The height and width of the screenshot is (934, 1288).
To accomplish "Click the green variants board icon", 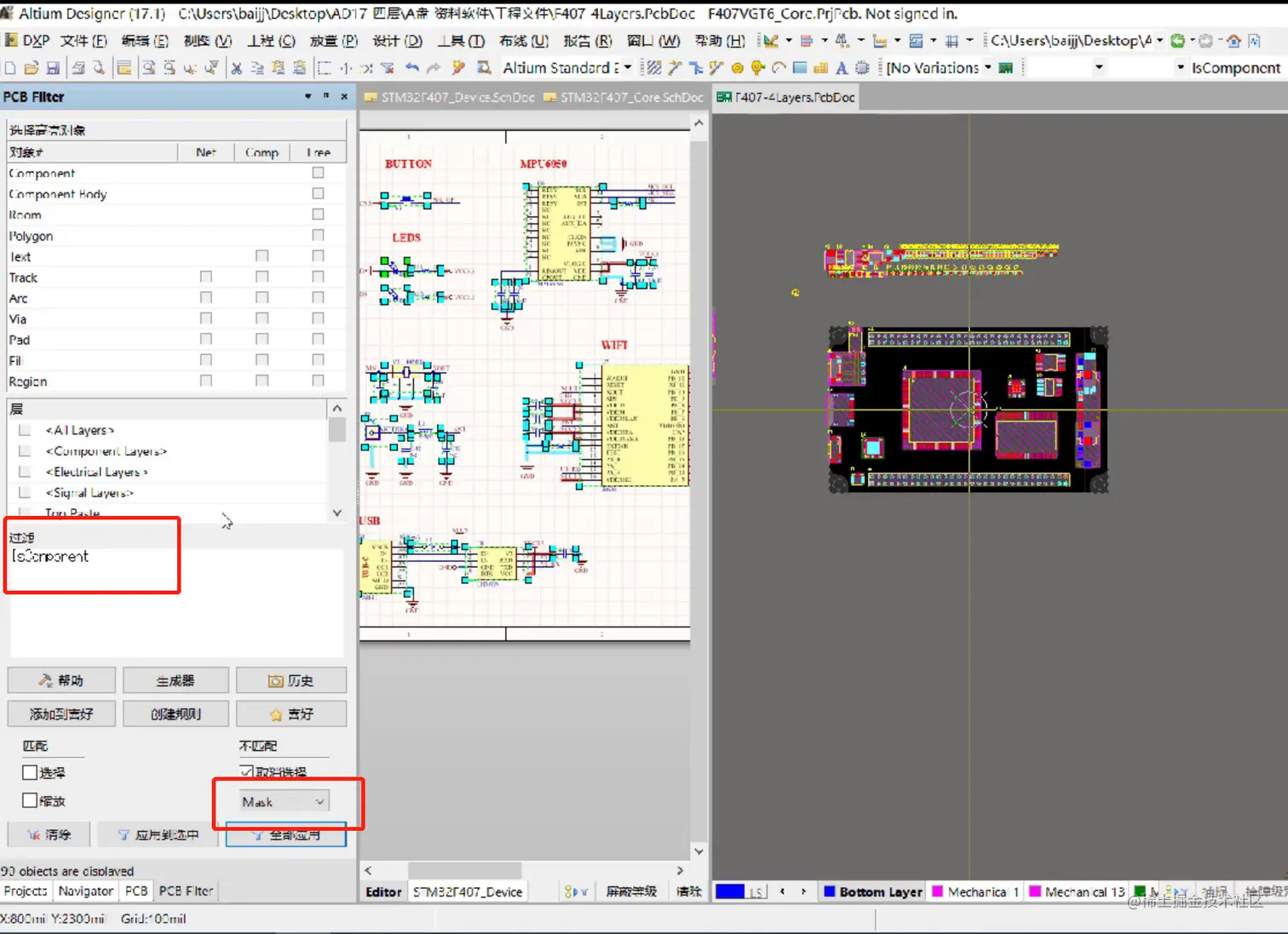I will point(1006,68).
